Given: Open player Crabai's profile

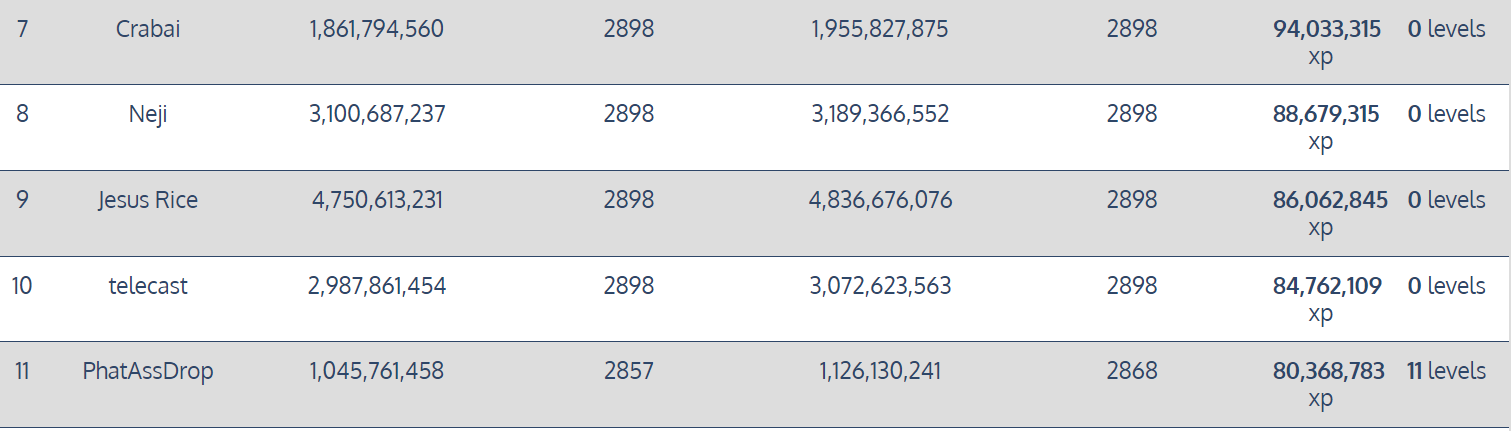Looking at the screenshot, I should pyautogui.click(x=148, y=29).
